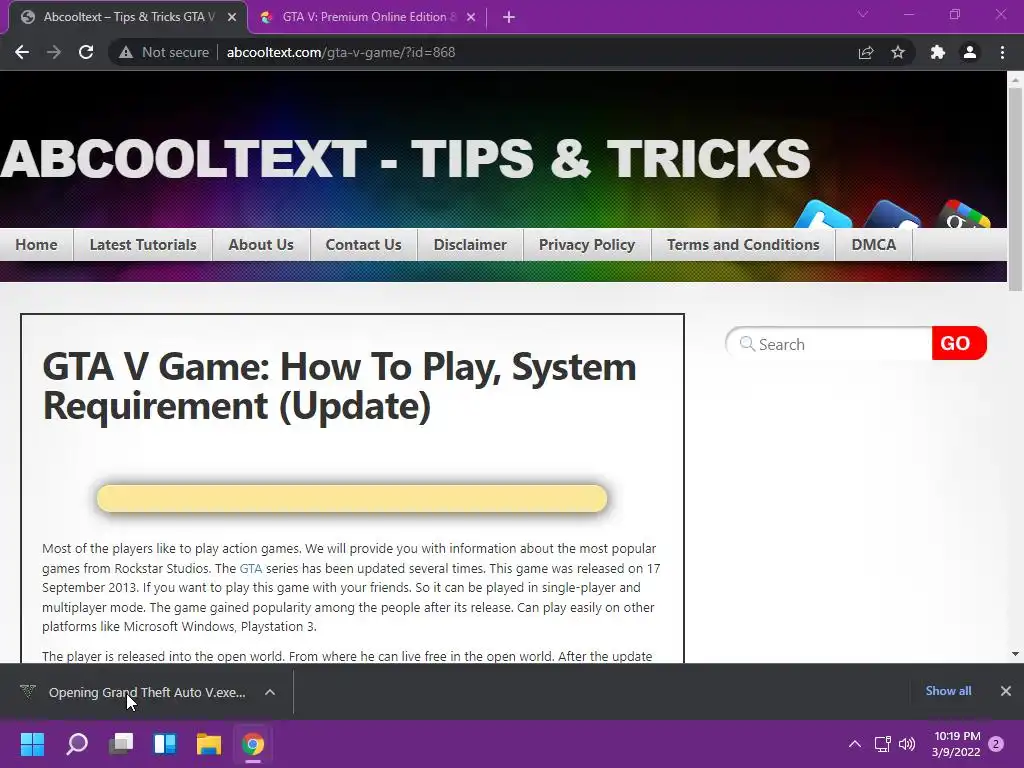
Task: Open the tab search dropdown arrow
Action: click(x=863, y=14)
